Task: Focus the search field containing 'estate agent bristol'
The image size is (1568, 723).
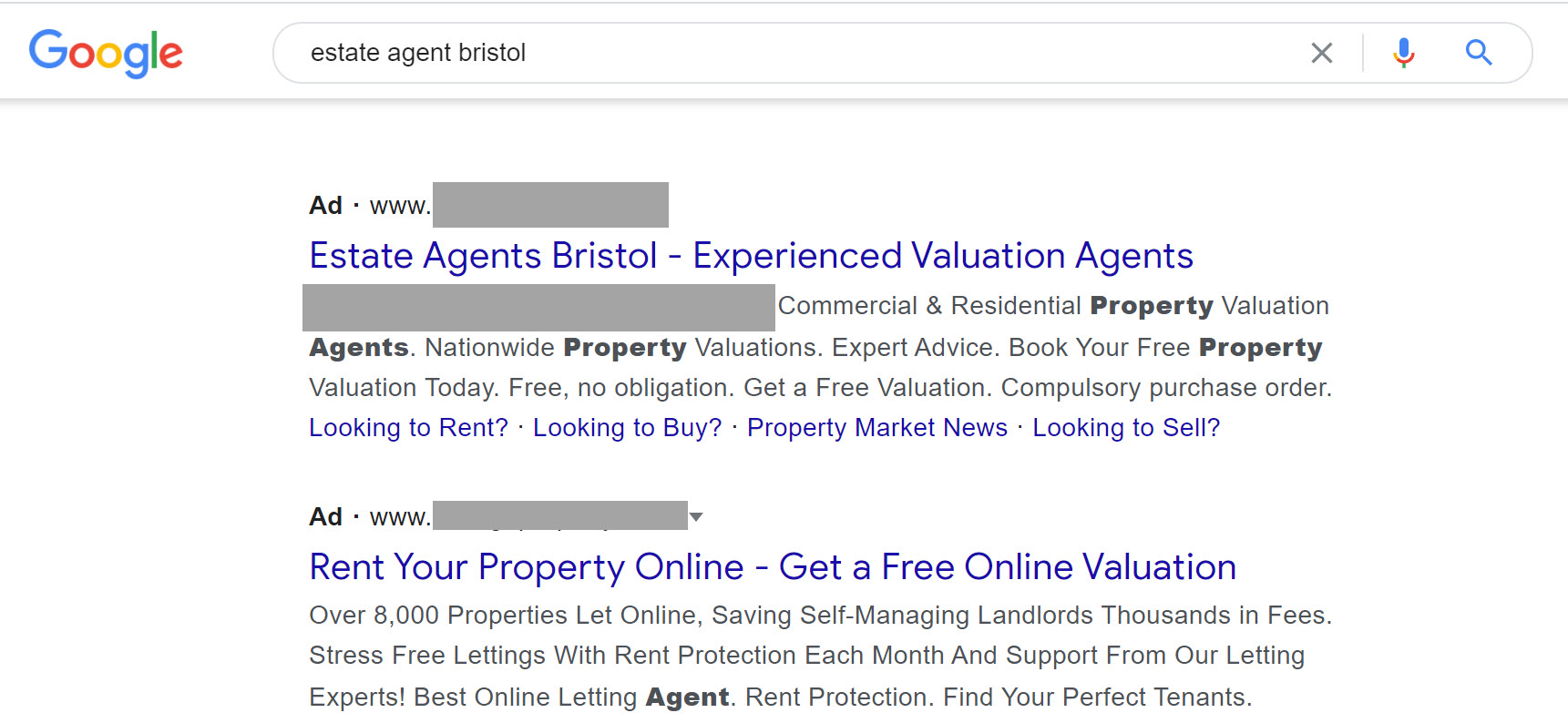Action: [802, 53]
